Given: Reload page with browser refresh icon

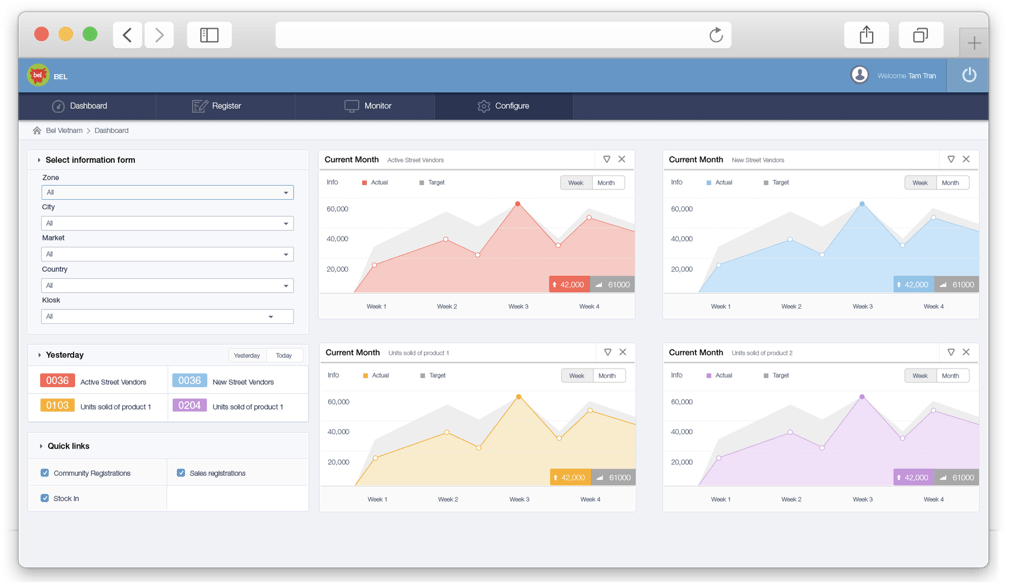Looking at the screenshot, I should 716,35.
